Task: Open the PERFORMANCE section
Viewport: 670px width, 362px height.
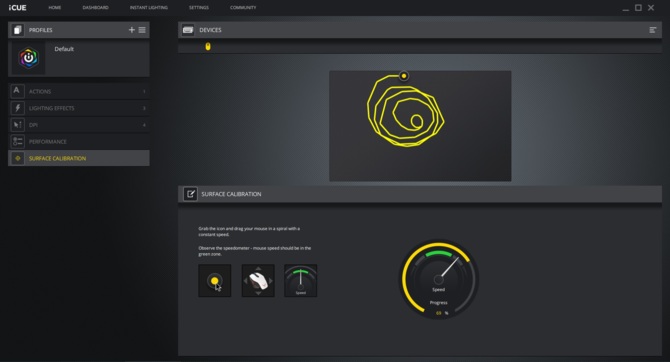Action: pos(79,141)
